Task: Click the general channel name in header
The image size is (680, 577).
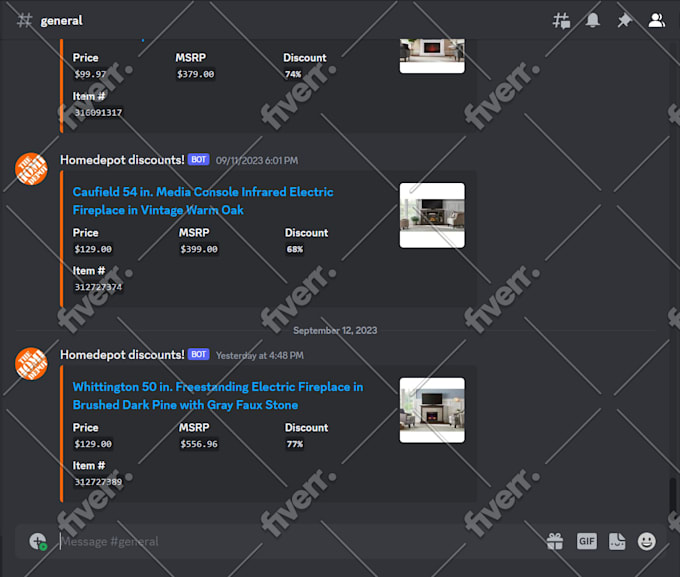Action: [x=62, y=20]
